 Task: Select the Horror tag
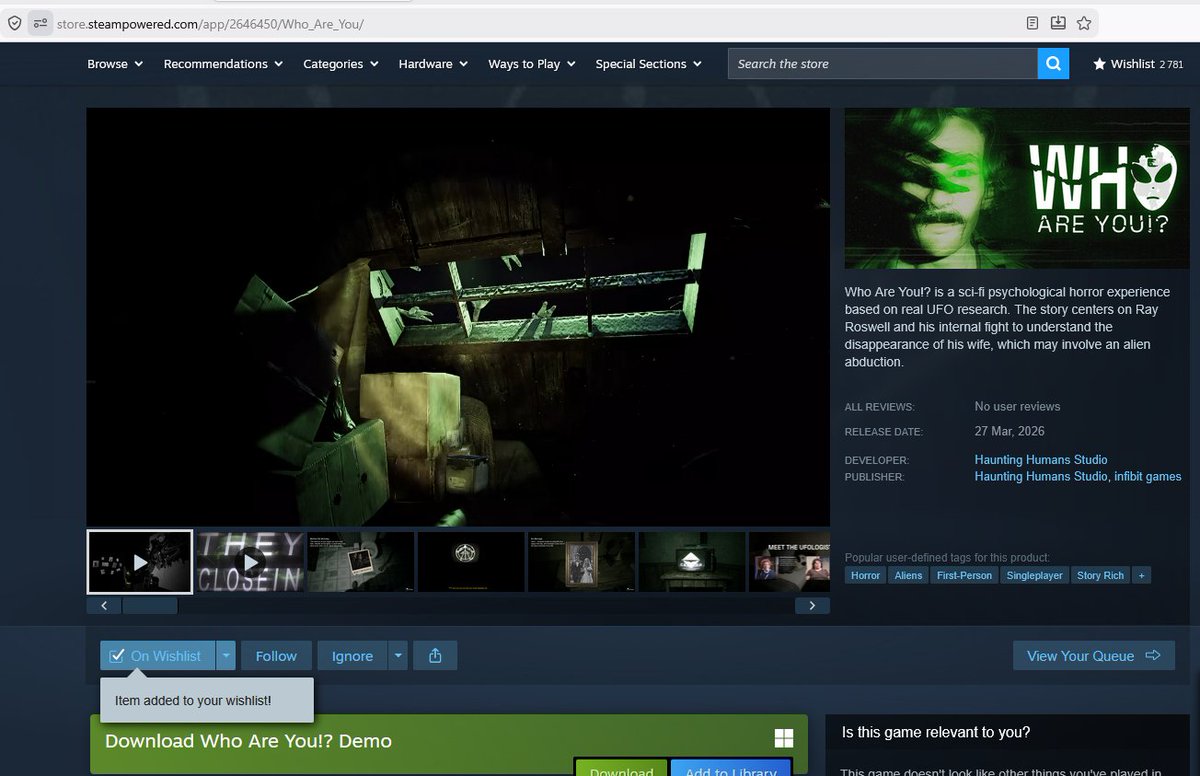coord(865,575)
